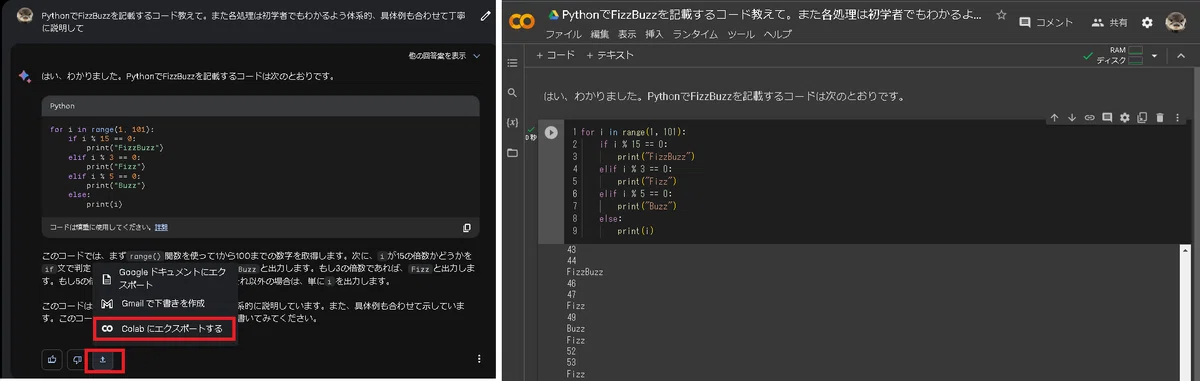Open the ツール menu
Image resolution: width=1200 pixels, height=381 pixels.
[x=742, y=34]
